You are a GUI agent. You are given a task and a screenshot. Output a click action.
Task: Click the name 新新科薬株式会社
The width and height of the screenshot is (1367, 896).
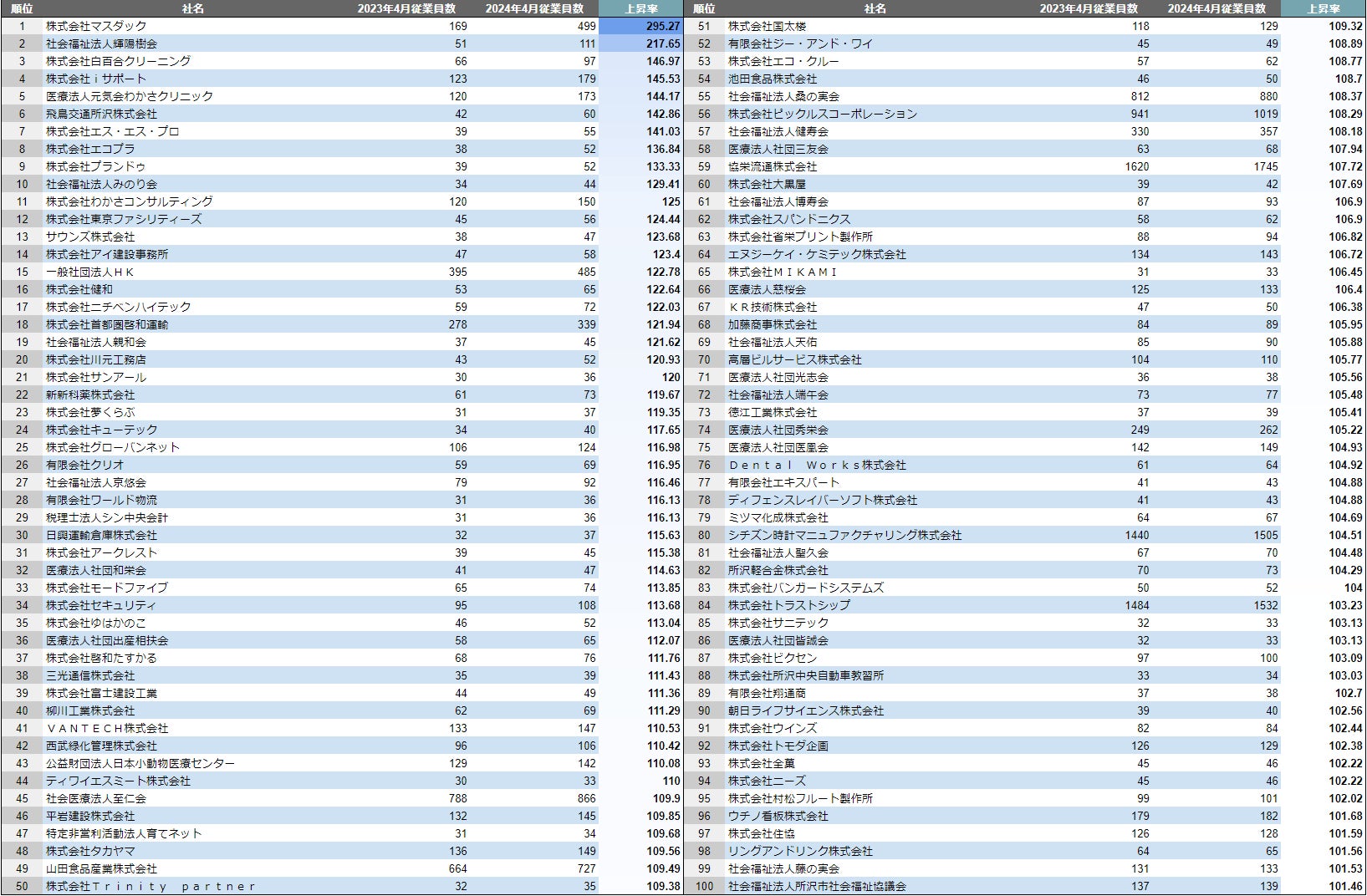90,395
